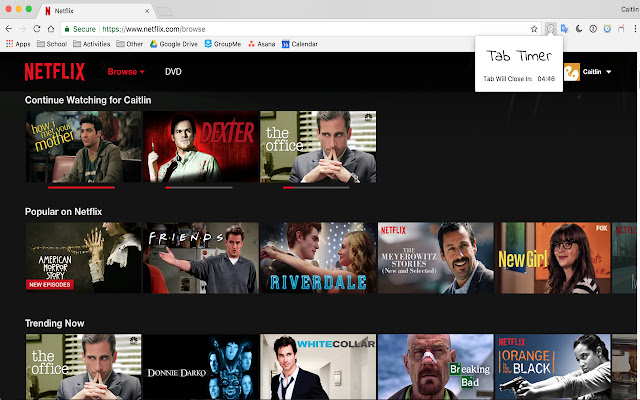Close the Netflix tab

147,11
